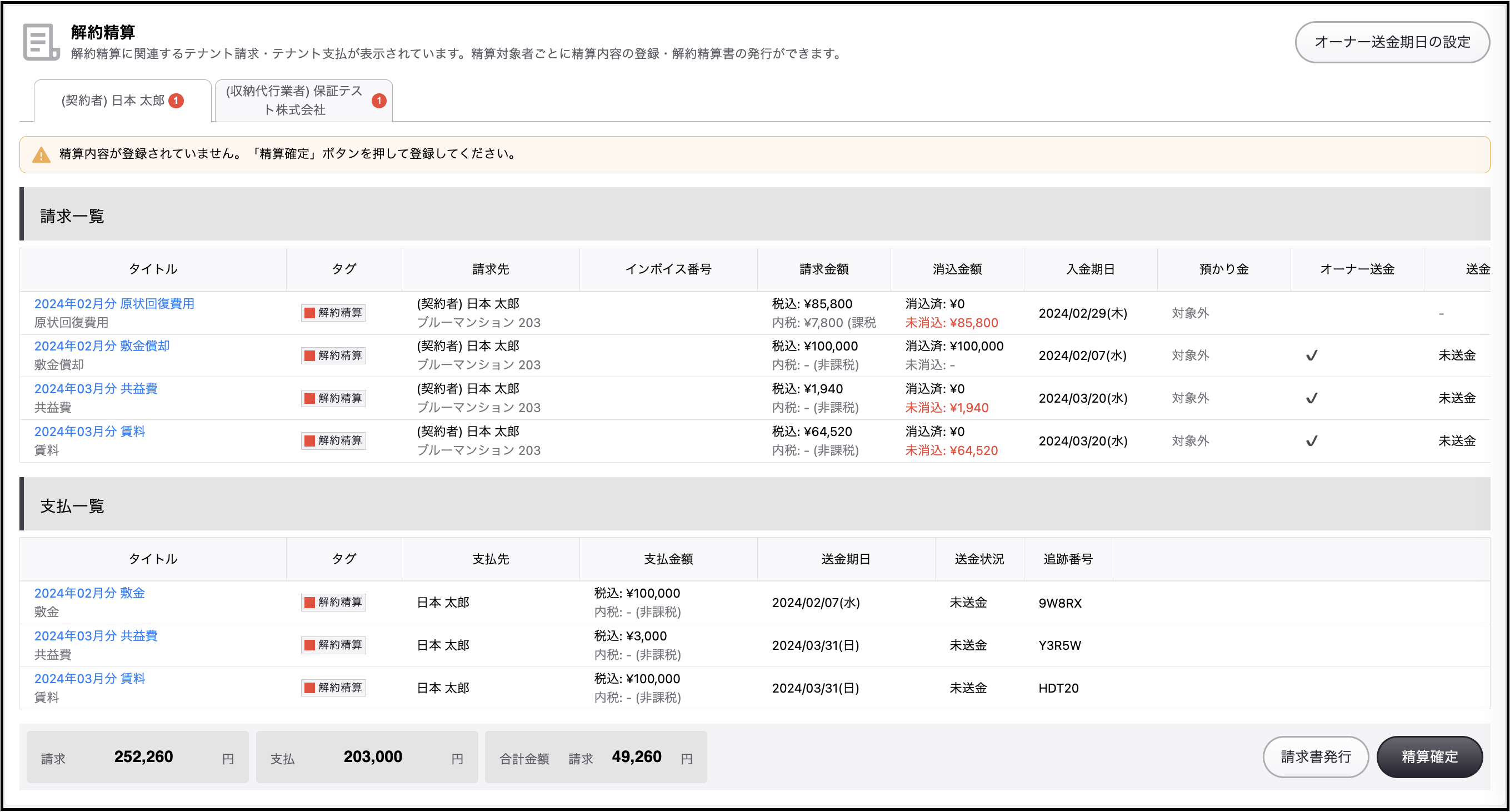This screenshot has height=812, width=1510.
Task: Click 未消込: ¥85,800 red text
Action: 951,323
